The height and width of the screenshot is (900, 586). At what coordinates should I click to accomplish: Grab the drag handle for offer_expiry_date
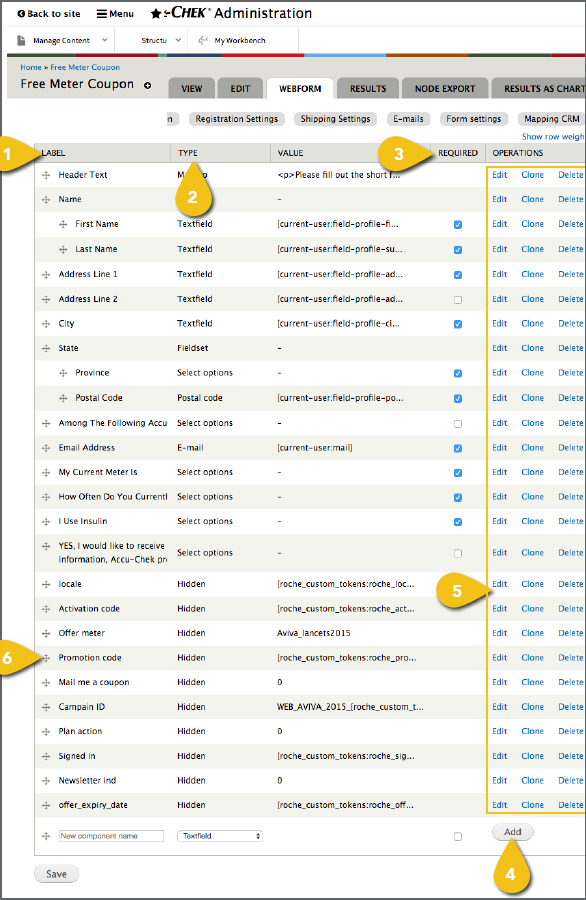tap(46, 806)
